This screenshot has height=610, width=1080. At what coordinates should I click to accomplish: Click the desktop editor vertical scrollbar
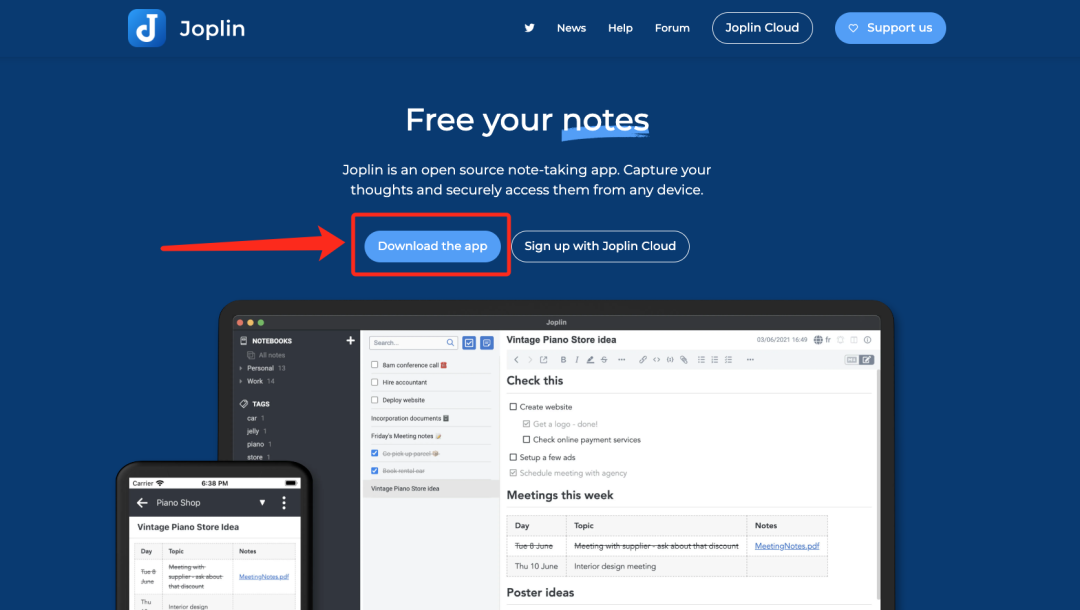(878, 485)
